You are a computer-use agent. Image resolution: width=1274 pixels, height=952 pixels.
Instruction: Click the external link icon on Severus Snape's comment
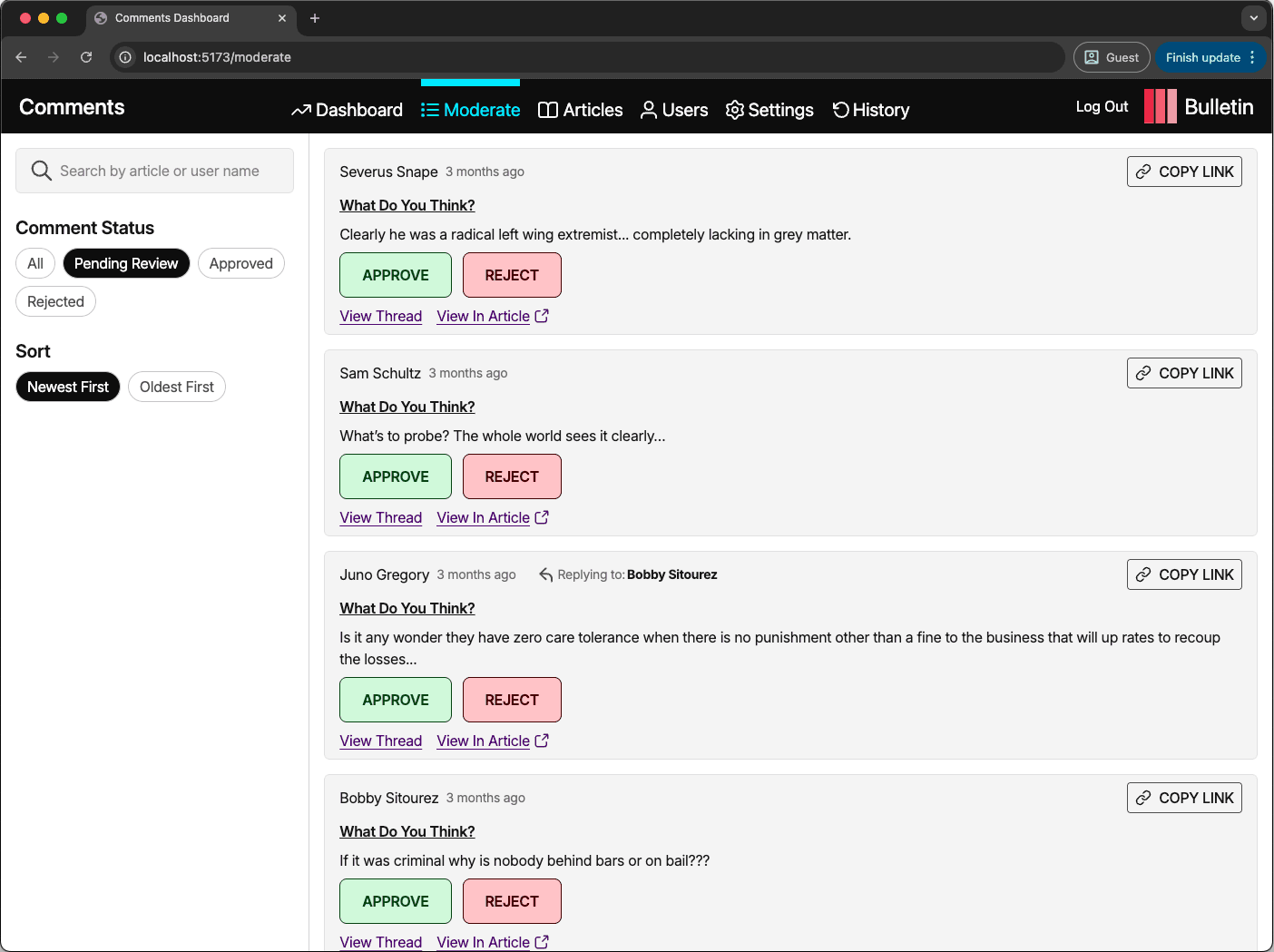point(542,316)
